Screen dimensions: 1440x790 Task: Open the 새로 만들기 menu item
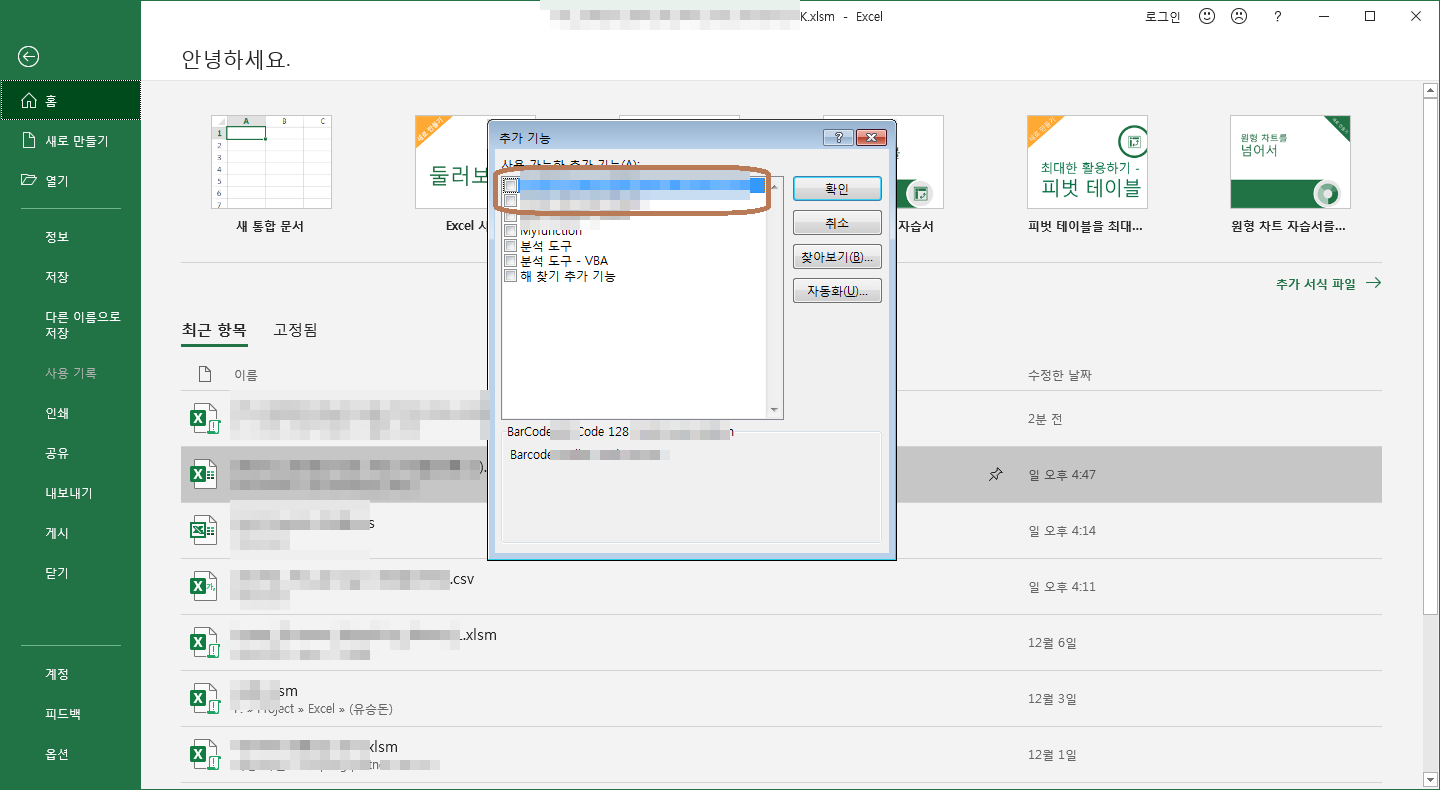tap(76, 141)
